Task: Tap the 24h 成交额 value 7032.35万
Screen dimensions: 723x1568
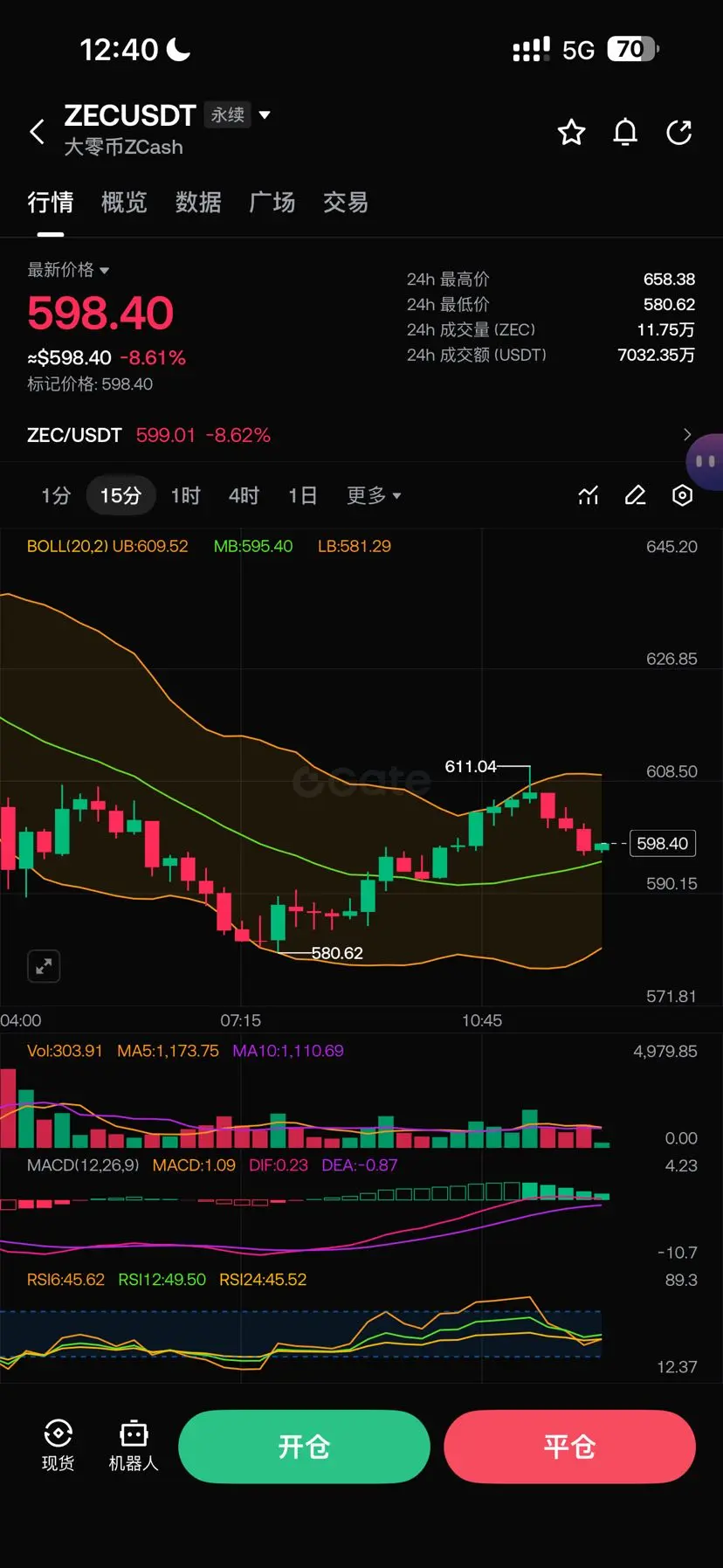Action: [656, 356]
